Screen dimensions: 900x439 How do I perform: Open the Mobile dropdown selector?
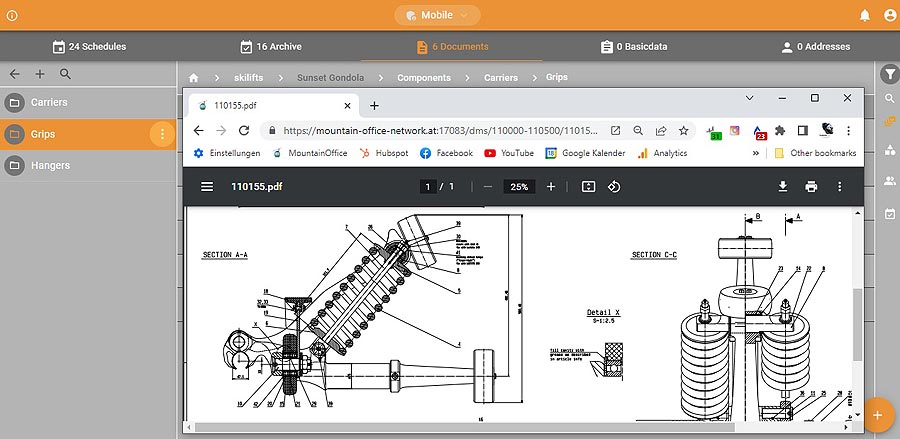point(437,15)
